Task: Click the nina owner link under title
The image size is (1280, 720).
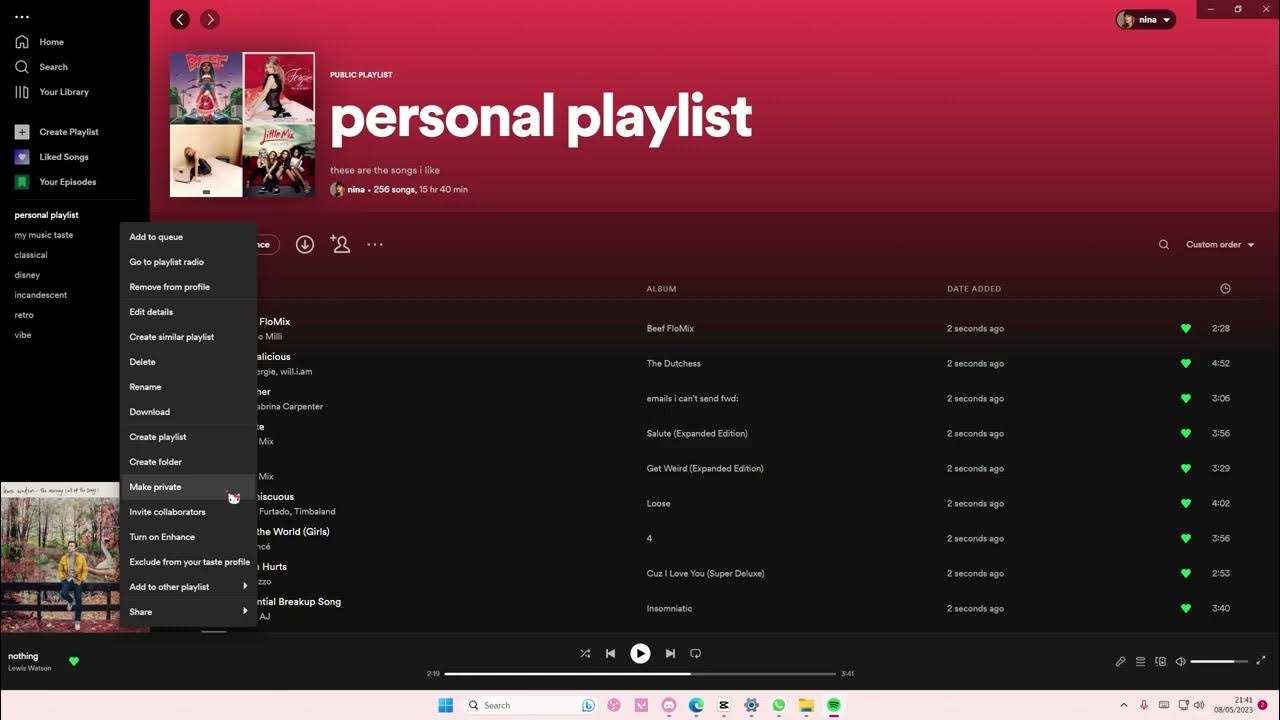Action: [356, 189]
